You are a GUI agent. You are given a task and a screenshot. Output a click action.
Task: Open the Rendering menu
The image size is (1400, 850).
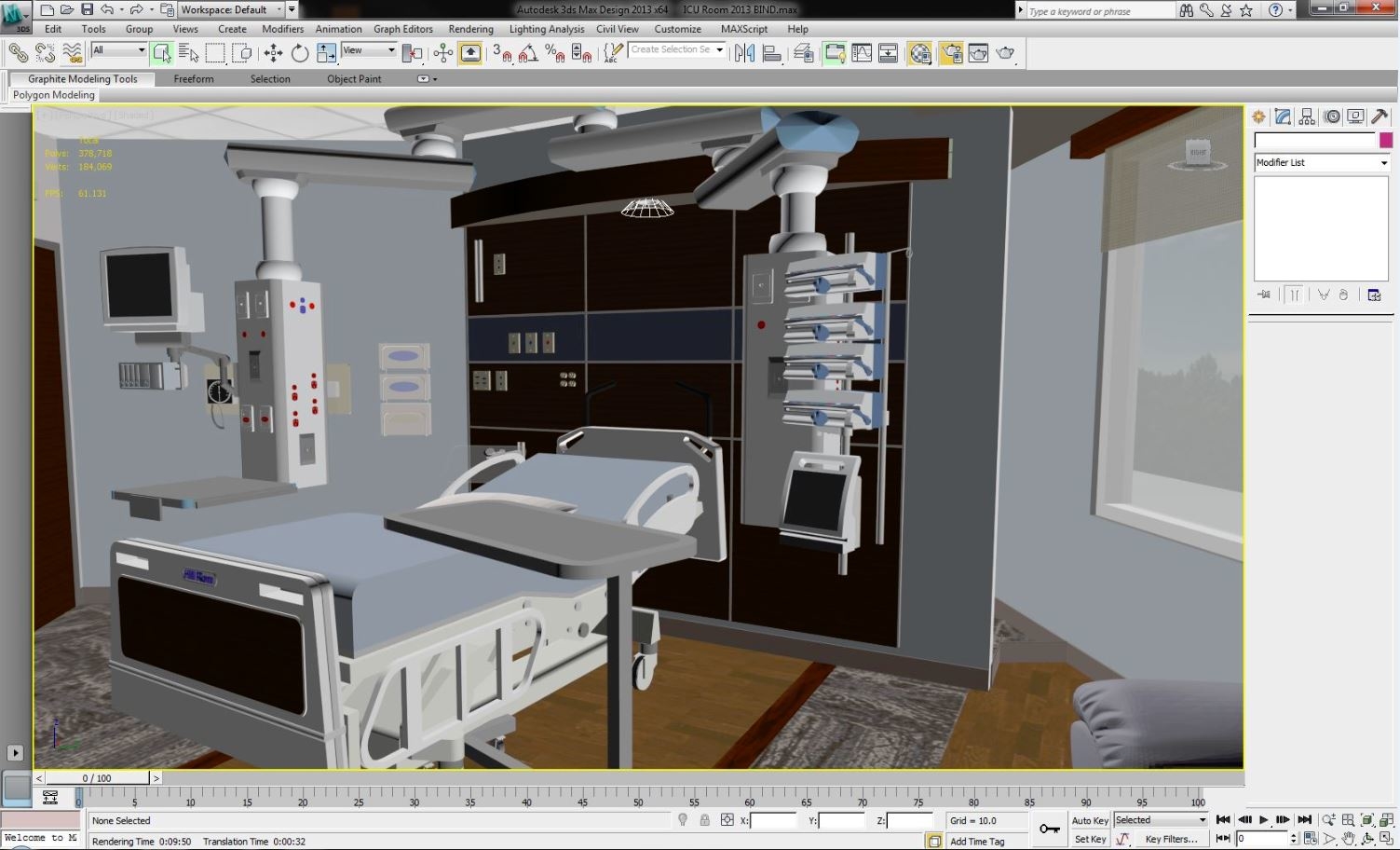(471, 29)
